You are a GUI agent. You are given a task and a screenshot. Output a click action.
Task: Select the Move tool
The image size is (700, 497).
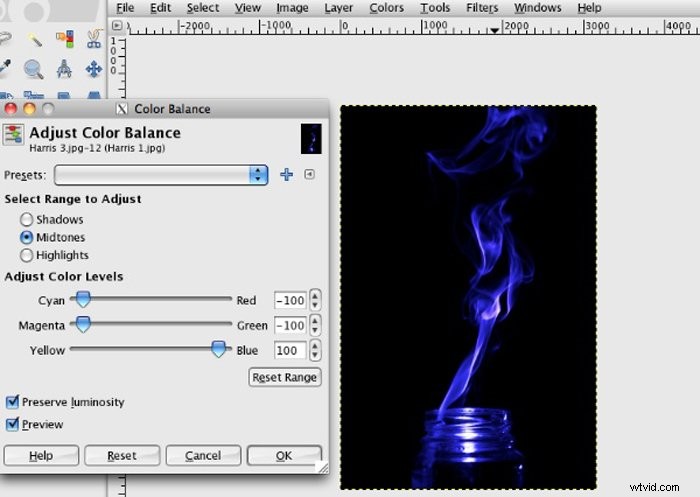pos(93,69)
